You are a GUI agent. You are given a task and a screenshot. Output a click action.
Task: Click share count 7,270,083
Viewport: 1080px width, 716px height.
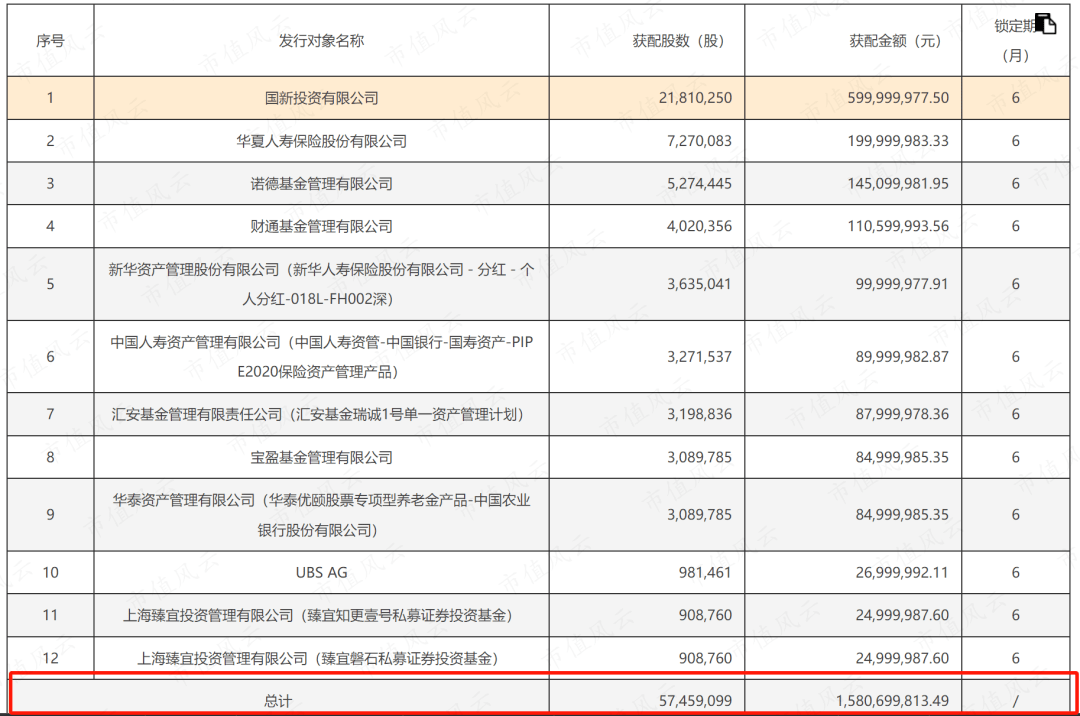pyautogui.click(x=699, y=141)
